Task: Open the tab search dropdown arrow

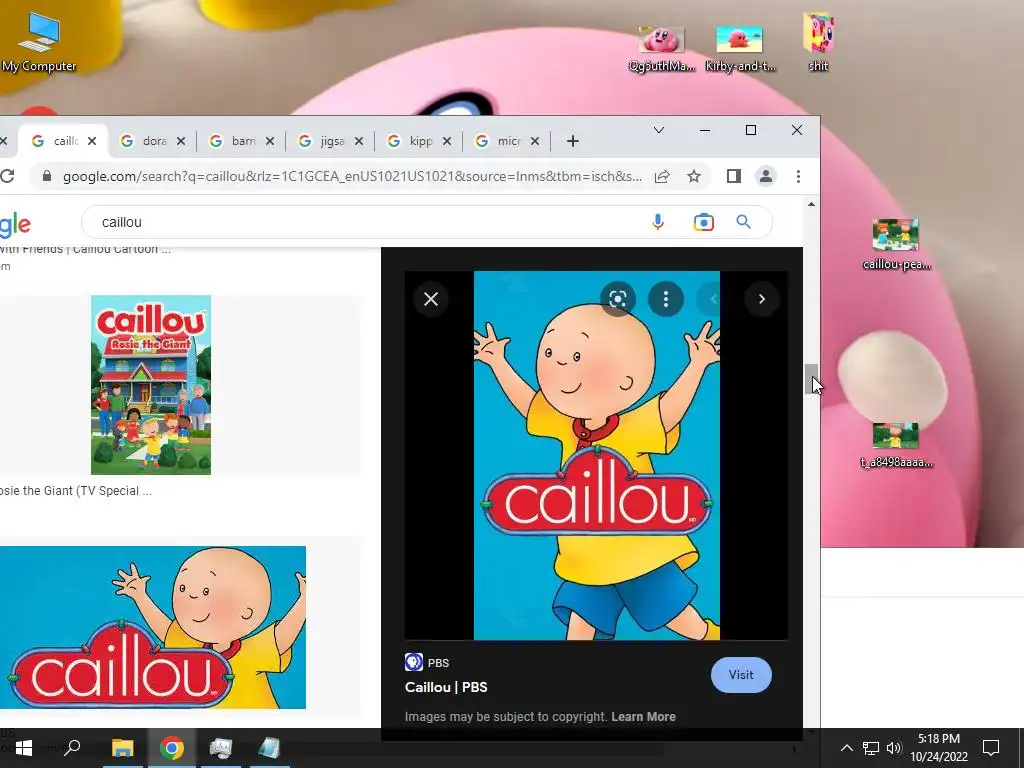Action: pyautogui.click(x=659, y=130)
